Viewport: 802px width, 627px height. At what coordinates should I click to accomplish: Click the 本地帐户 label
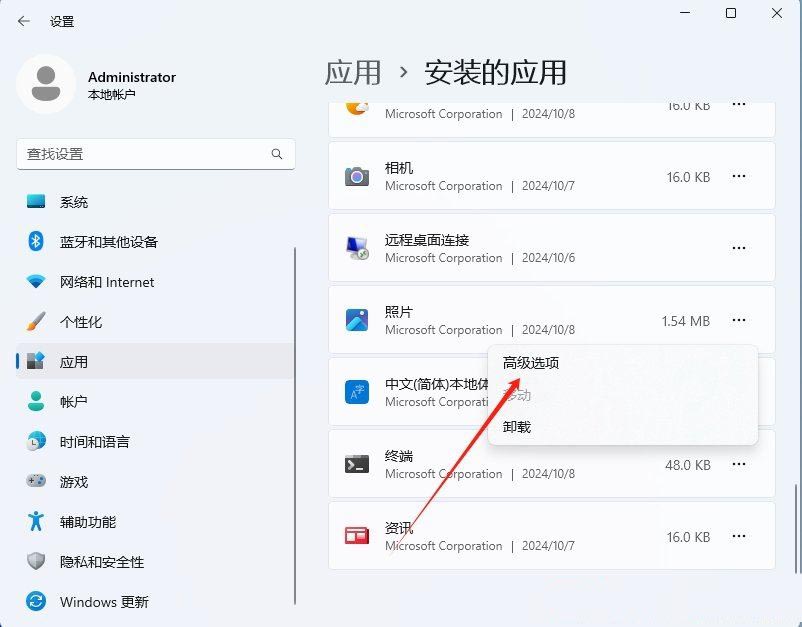(112, 95)
